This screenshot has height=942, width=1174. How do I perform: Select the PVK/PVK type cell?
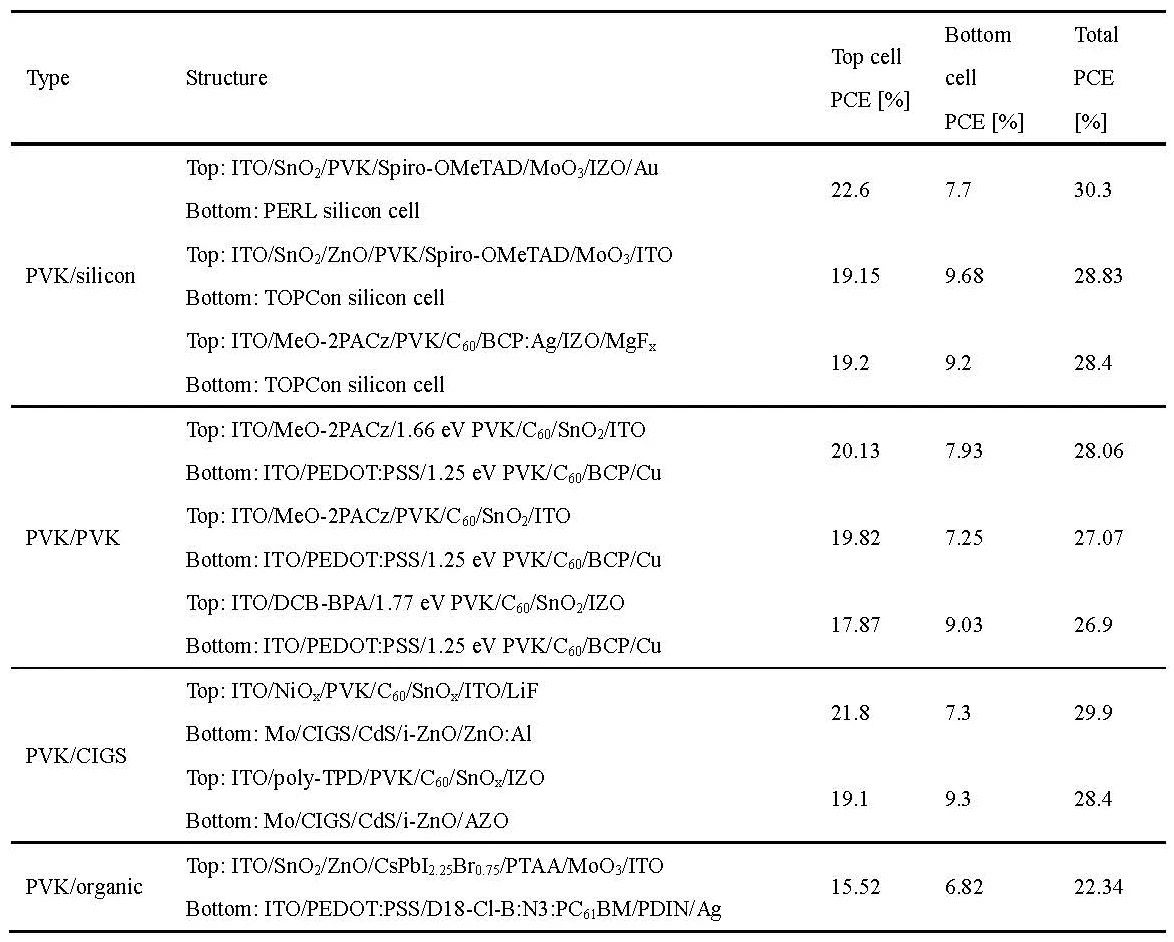(x=72, y=538)
